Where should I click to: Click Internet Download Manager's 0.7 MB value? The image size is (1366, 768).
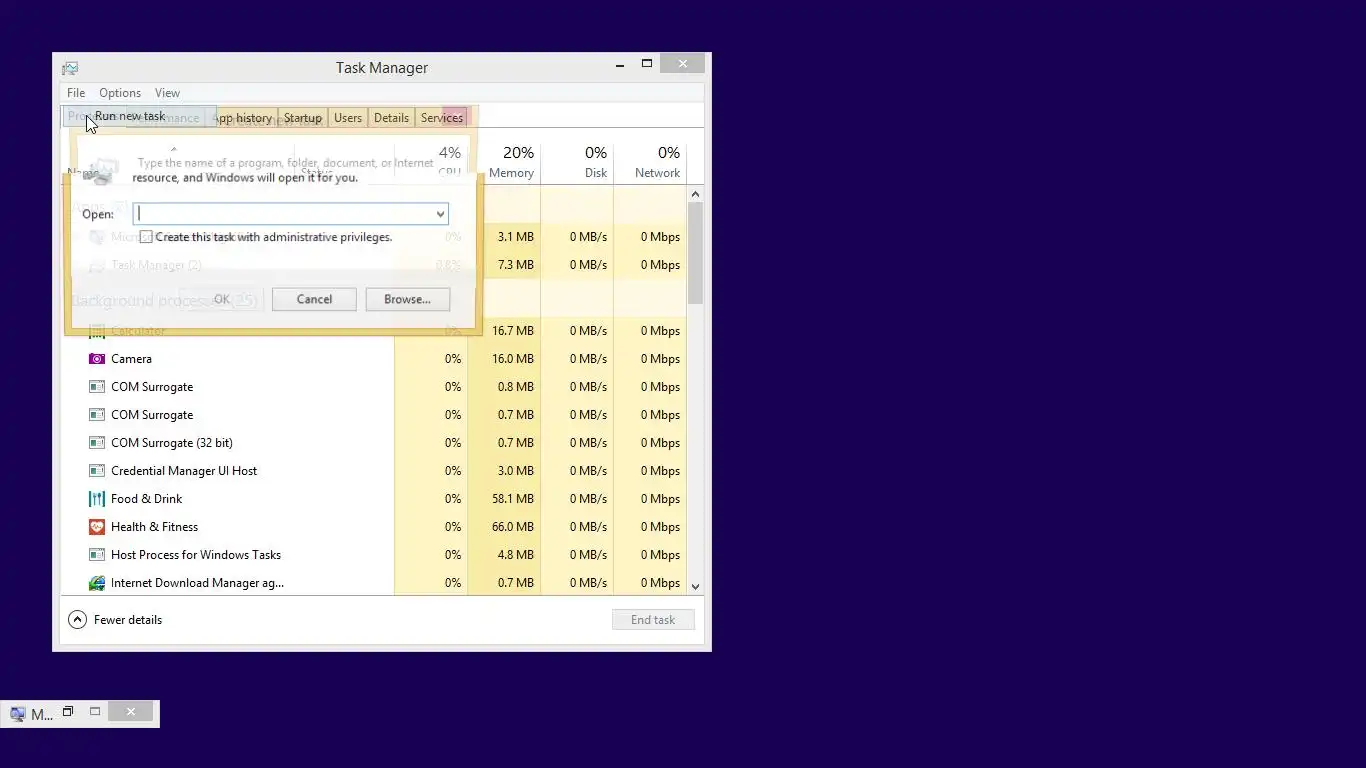point(516,583)
